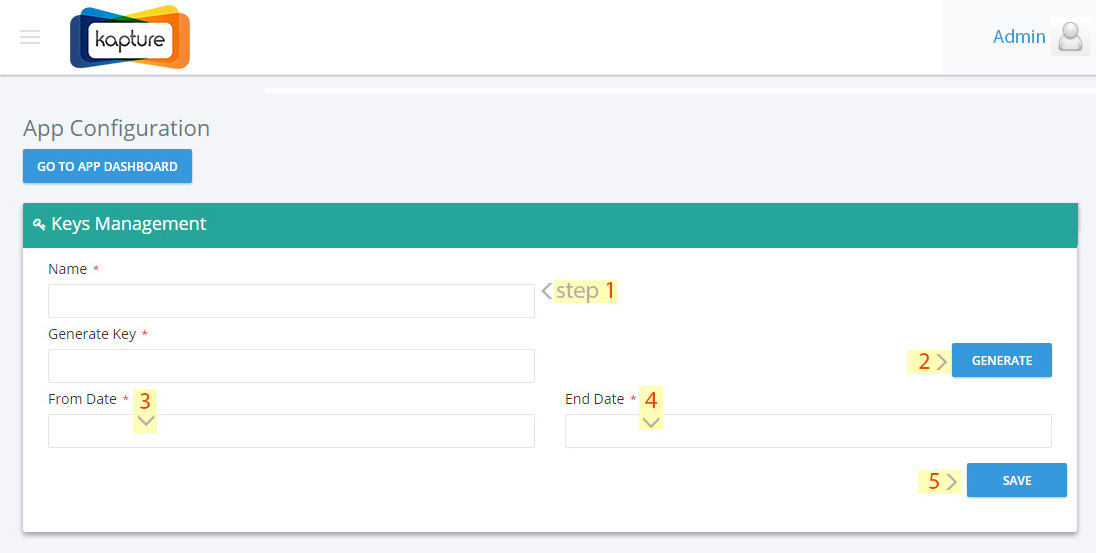The height and width of the screenshot is (553, 1096).
Task: Open the From Date picker field
Action: (x=291, y=431)
